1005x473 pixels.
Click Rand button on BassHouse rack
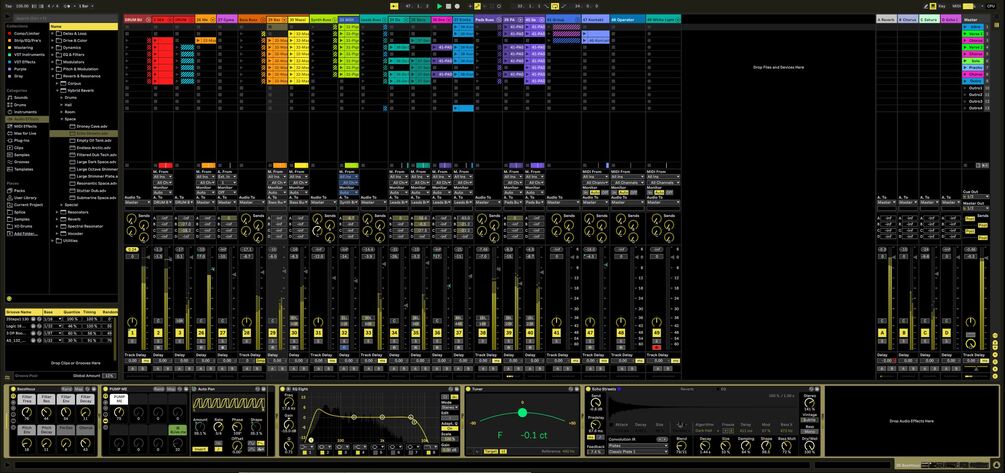[x=67, y=389]
